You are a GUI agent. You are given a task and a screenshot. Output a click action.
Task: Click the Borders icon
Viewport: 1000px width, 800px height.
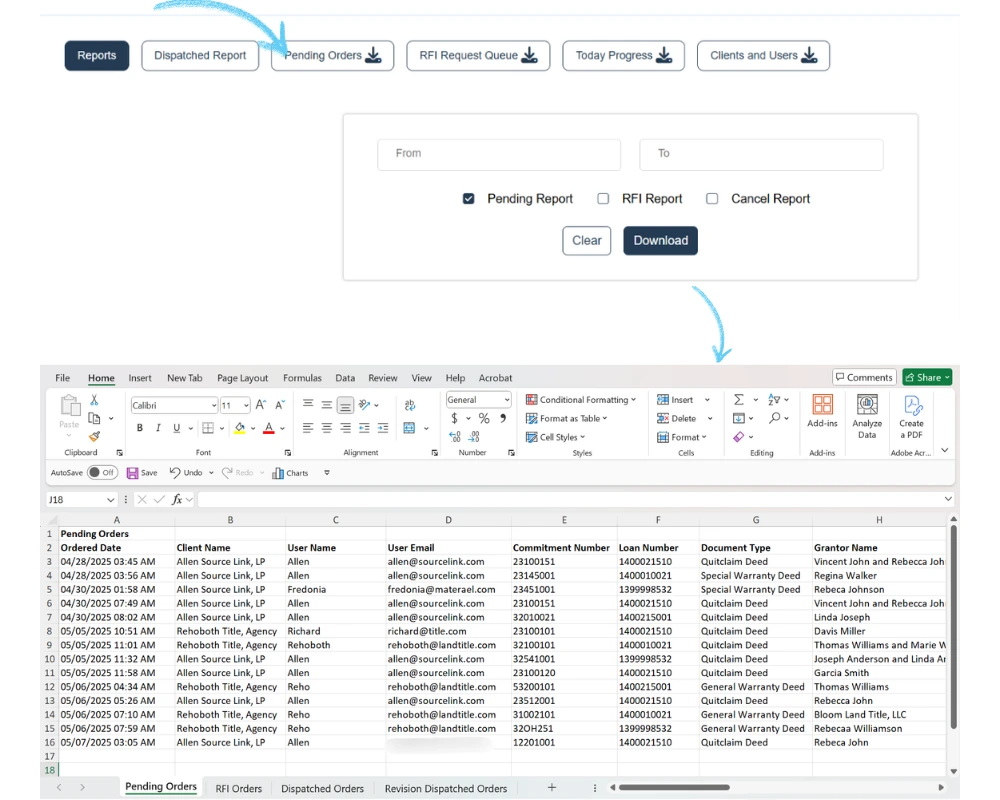pos(208,428)
